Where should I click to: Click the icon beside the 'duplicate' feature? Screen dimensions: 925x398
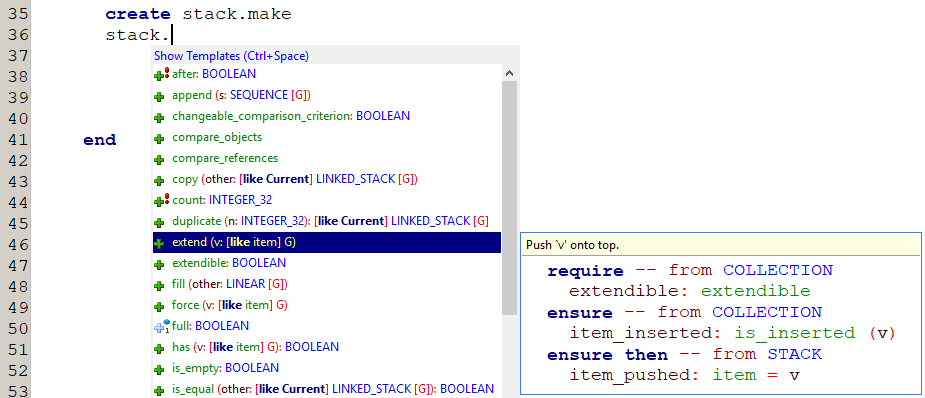159,222
